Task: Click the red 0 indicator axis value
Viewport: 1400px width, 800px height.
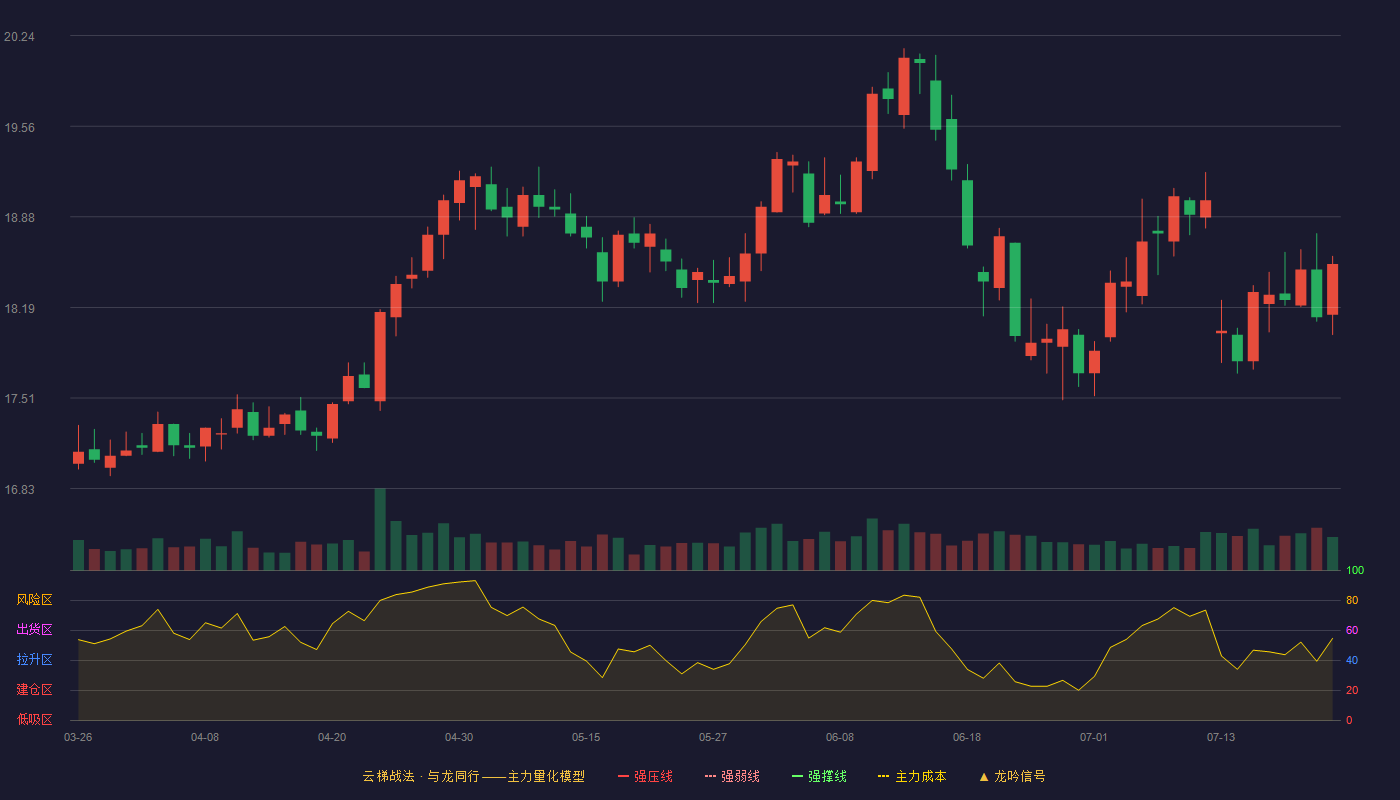Action: (1349, 720)
